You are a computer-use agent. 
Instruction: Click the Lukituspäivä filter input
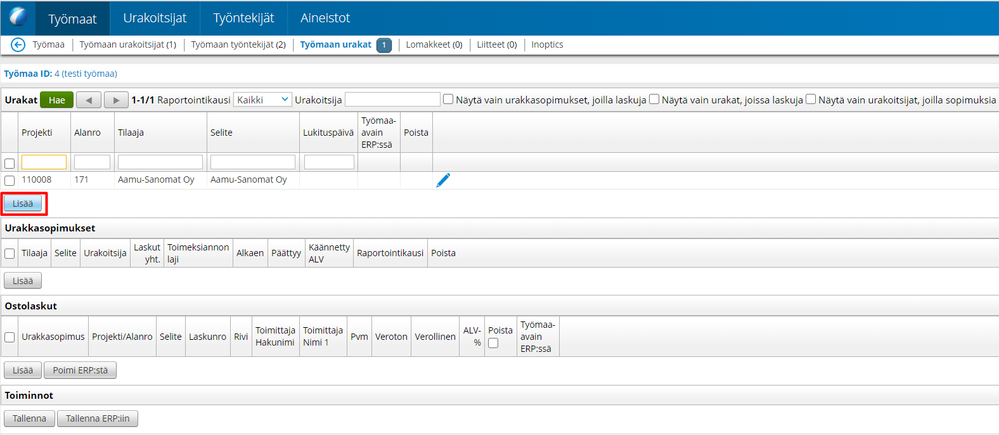(x=329, y=162)
